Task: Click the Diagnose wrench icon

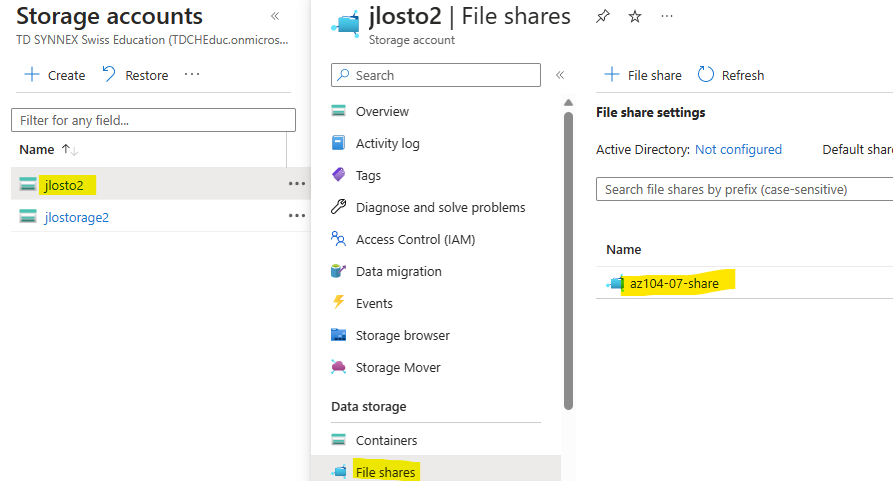Action: tap(338, 206)
